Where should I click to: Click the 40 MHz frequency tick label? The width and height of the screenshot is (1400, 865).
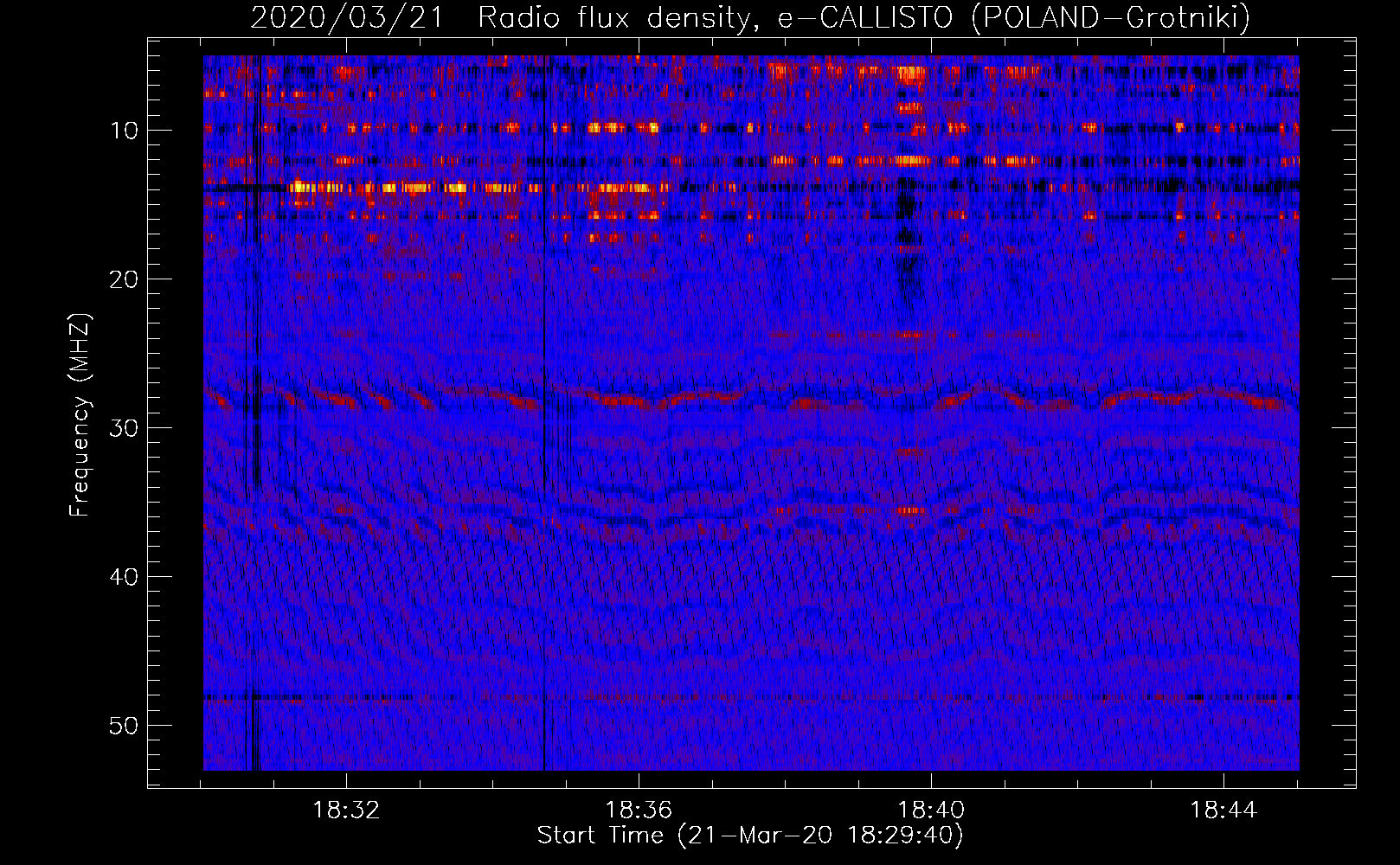pyautogui.click(x=125, y=577)
